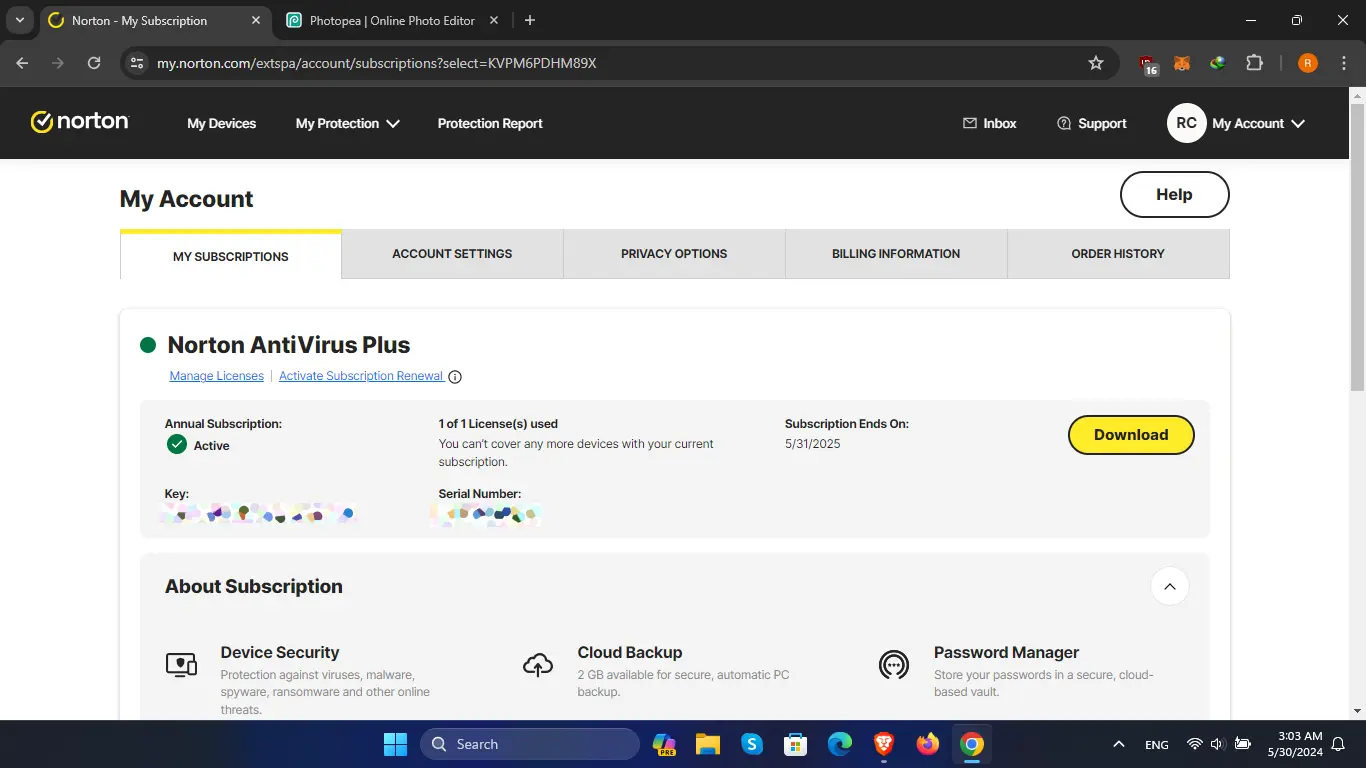This screenshot has width=1366, height=768.
Task: Open the extension with the 16 badge
Action: tap(1148, 64)
